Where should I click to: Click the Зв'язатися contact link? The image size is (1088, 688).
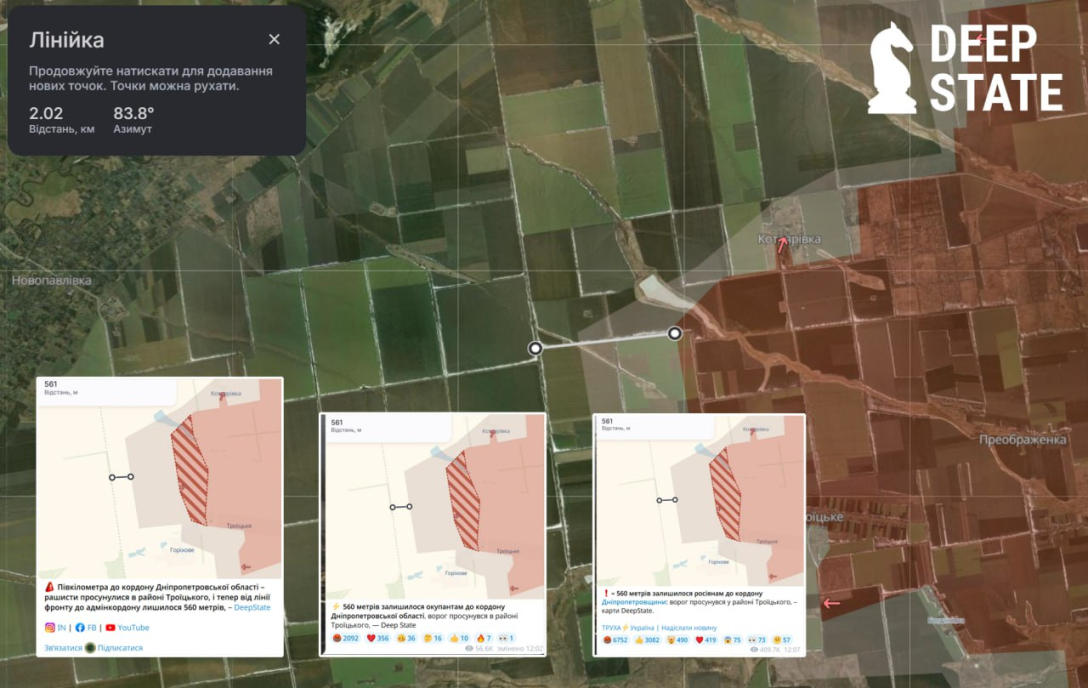tap(62, 648)
